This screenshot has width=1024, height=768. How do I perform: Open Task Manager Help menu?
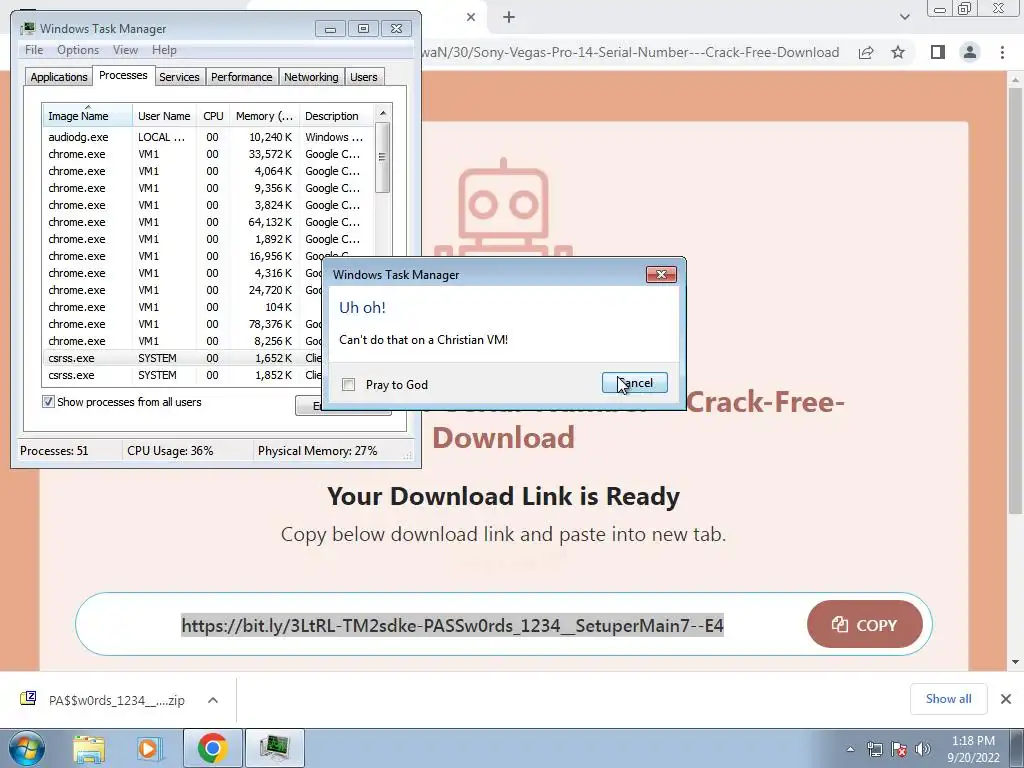coord(164,50)
